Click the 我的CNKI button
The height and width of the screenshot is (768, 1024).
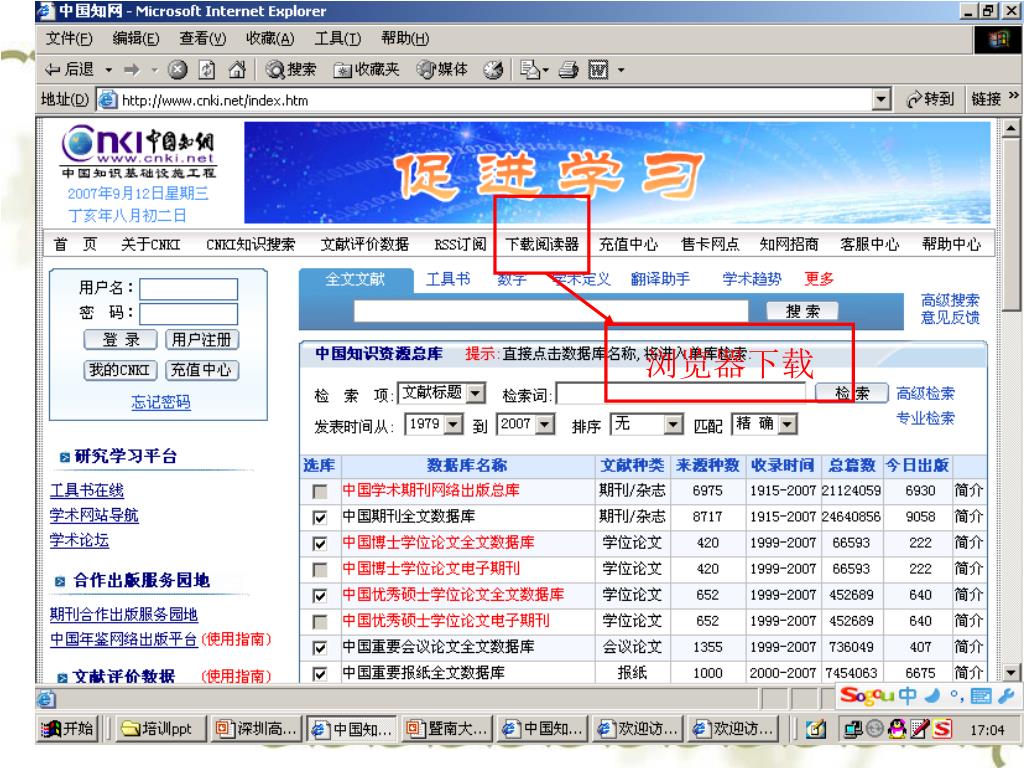[x=120, y=370]
